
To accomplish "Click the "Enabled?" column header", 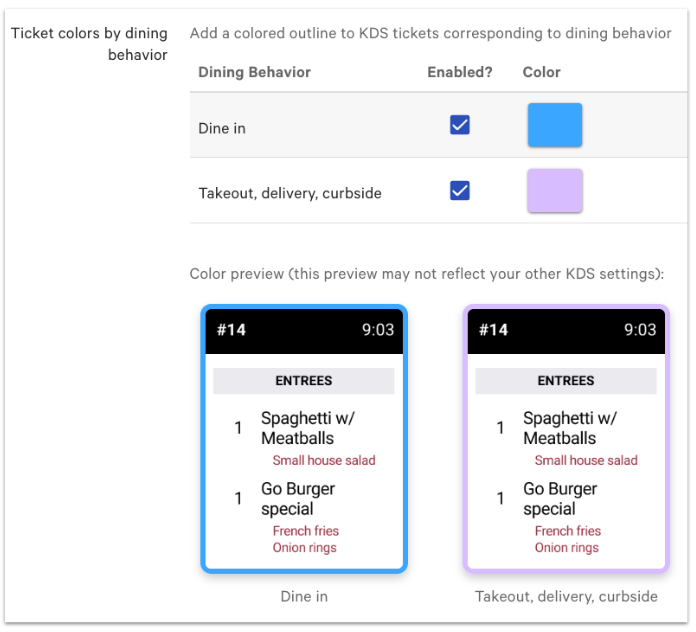I will click(460, 72).
